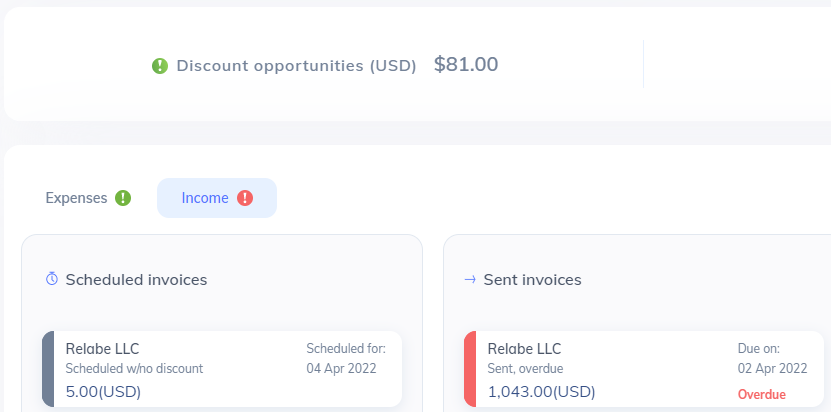
Task: Click Relabe LLC name in sent invoice card
Action: 524,349
